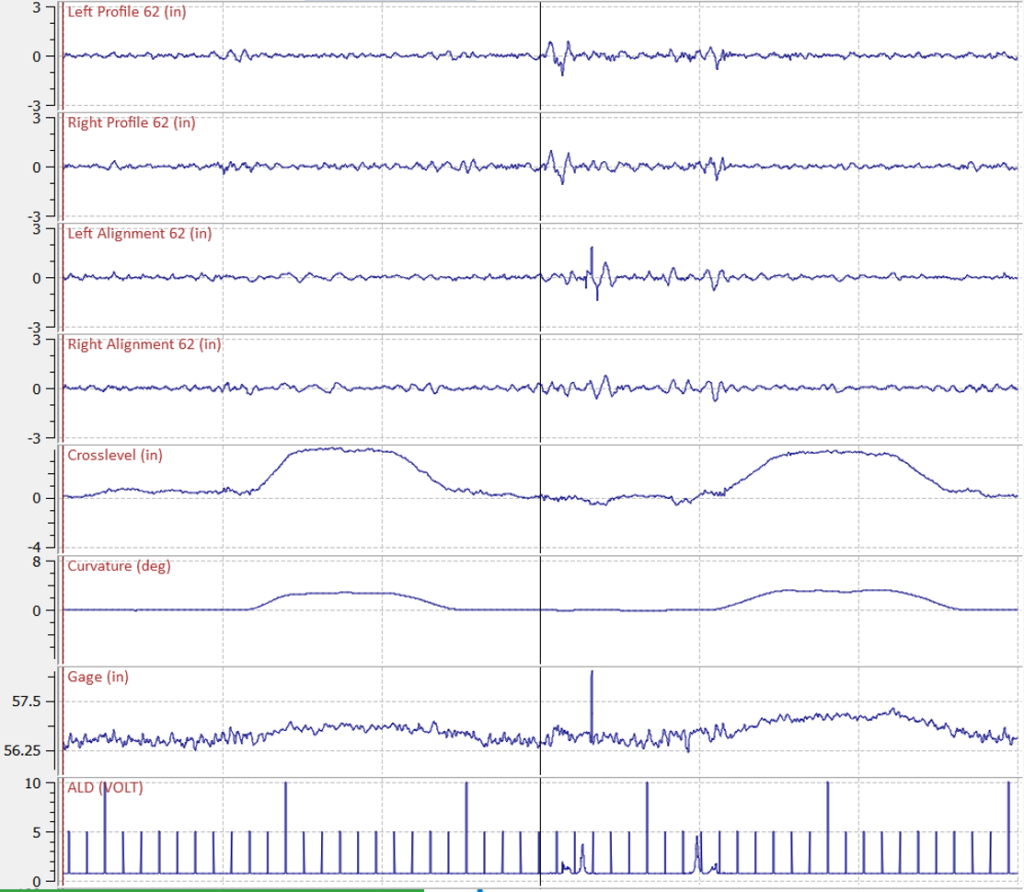Click the Right Profile 62 (in) channel label

[131, 123]
